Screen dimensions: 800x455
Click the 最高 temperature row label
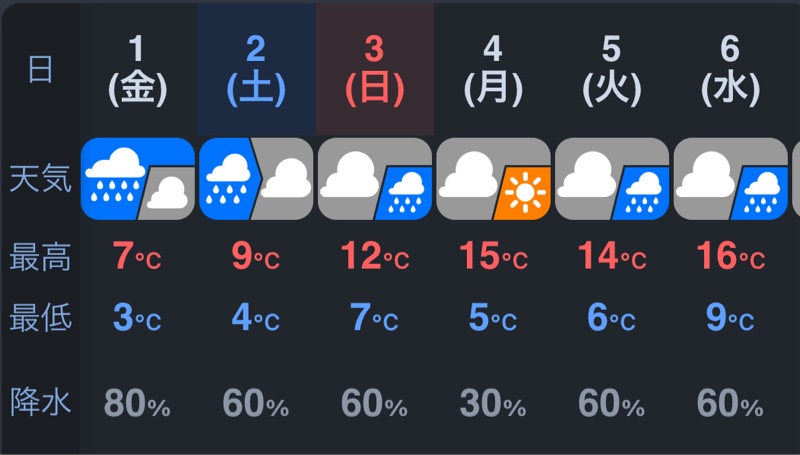tap(40, 257)
